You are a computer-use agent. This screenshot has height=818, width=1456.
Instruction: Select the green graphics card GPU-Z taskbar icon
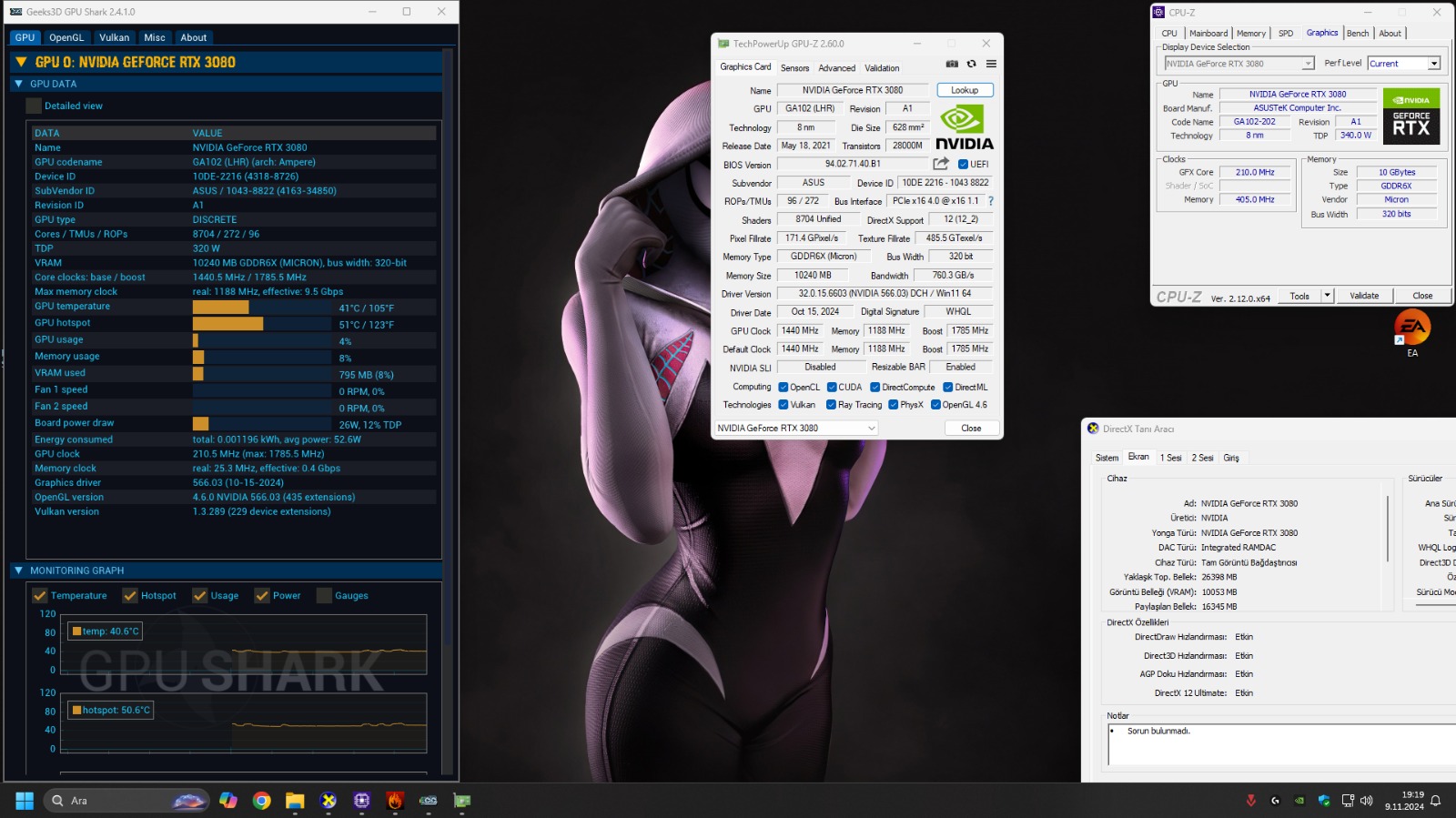click(x=462, y=801)
